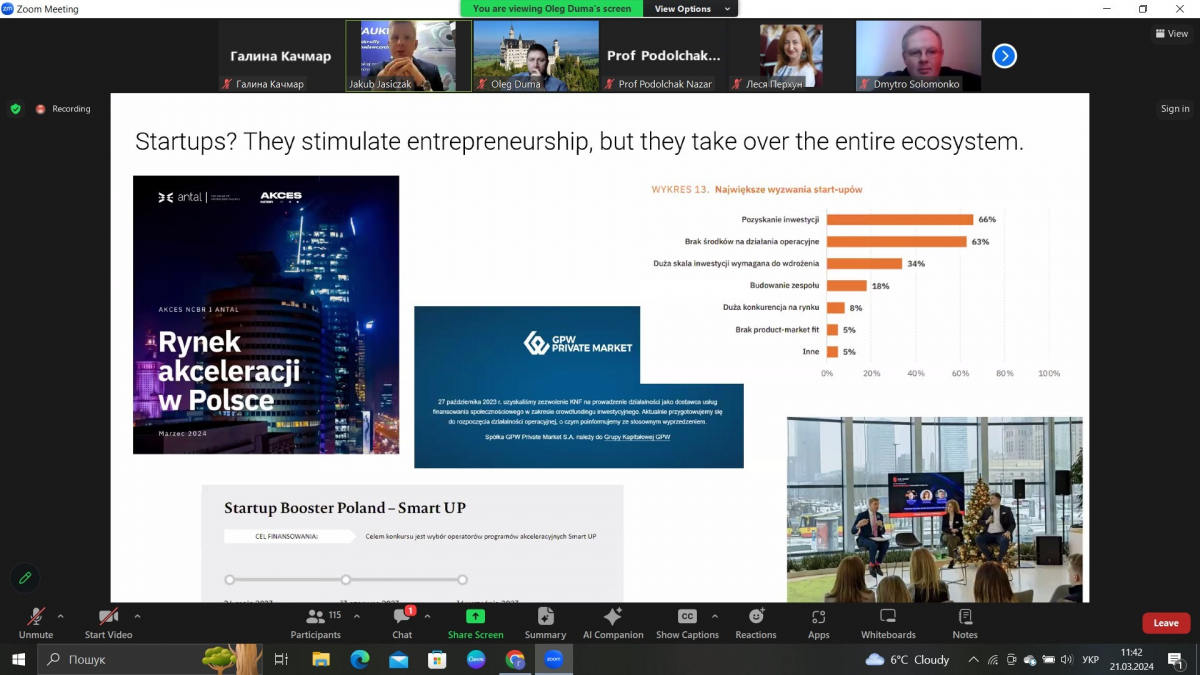Open the Participants panel
1200x675 pixels.
click(315, 622)
